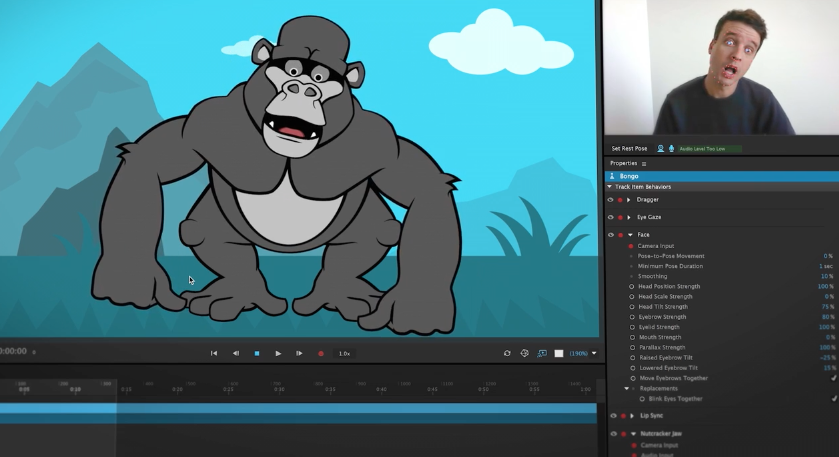Click the Set Rest Pose button

pyautogui.click(x=629, y=149)
